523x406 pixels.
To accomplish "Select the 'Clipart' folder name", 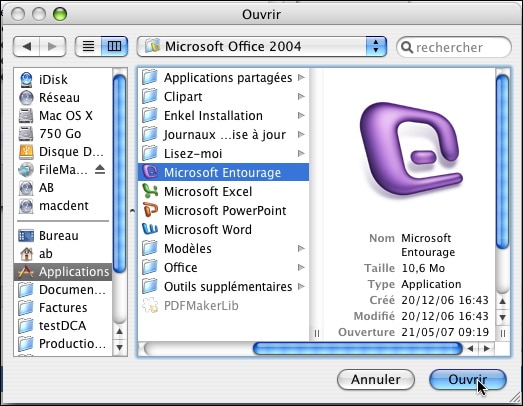I will [183, 97].
